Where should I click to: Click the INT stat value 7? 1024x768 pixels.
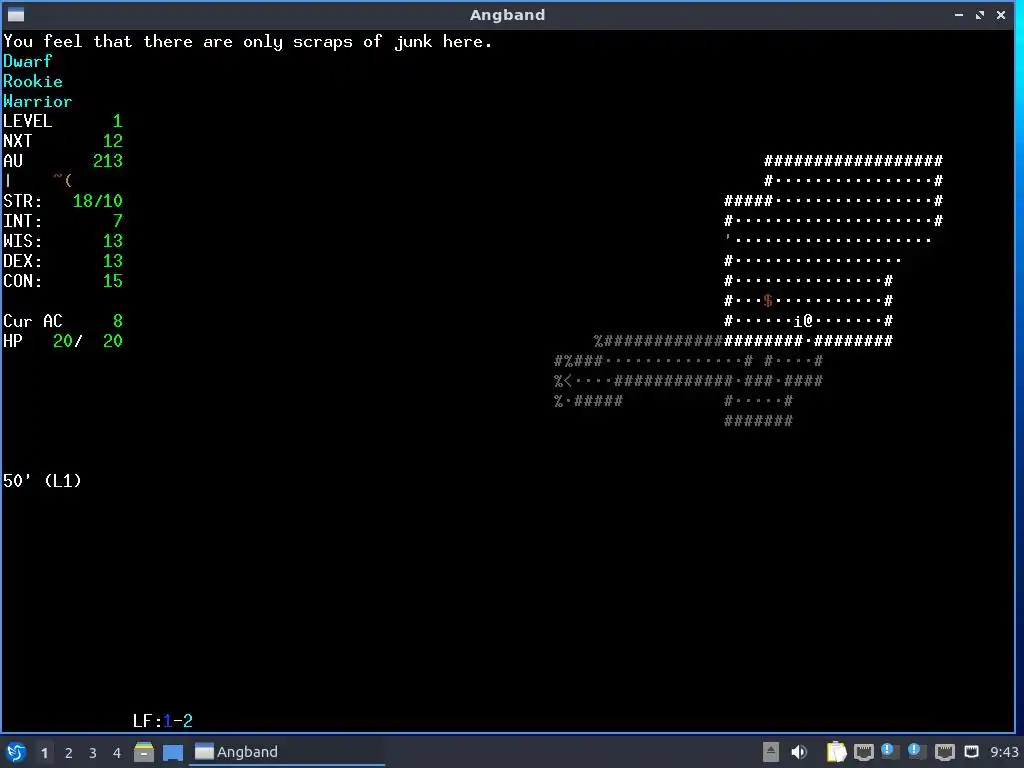[x=118, y=221]
